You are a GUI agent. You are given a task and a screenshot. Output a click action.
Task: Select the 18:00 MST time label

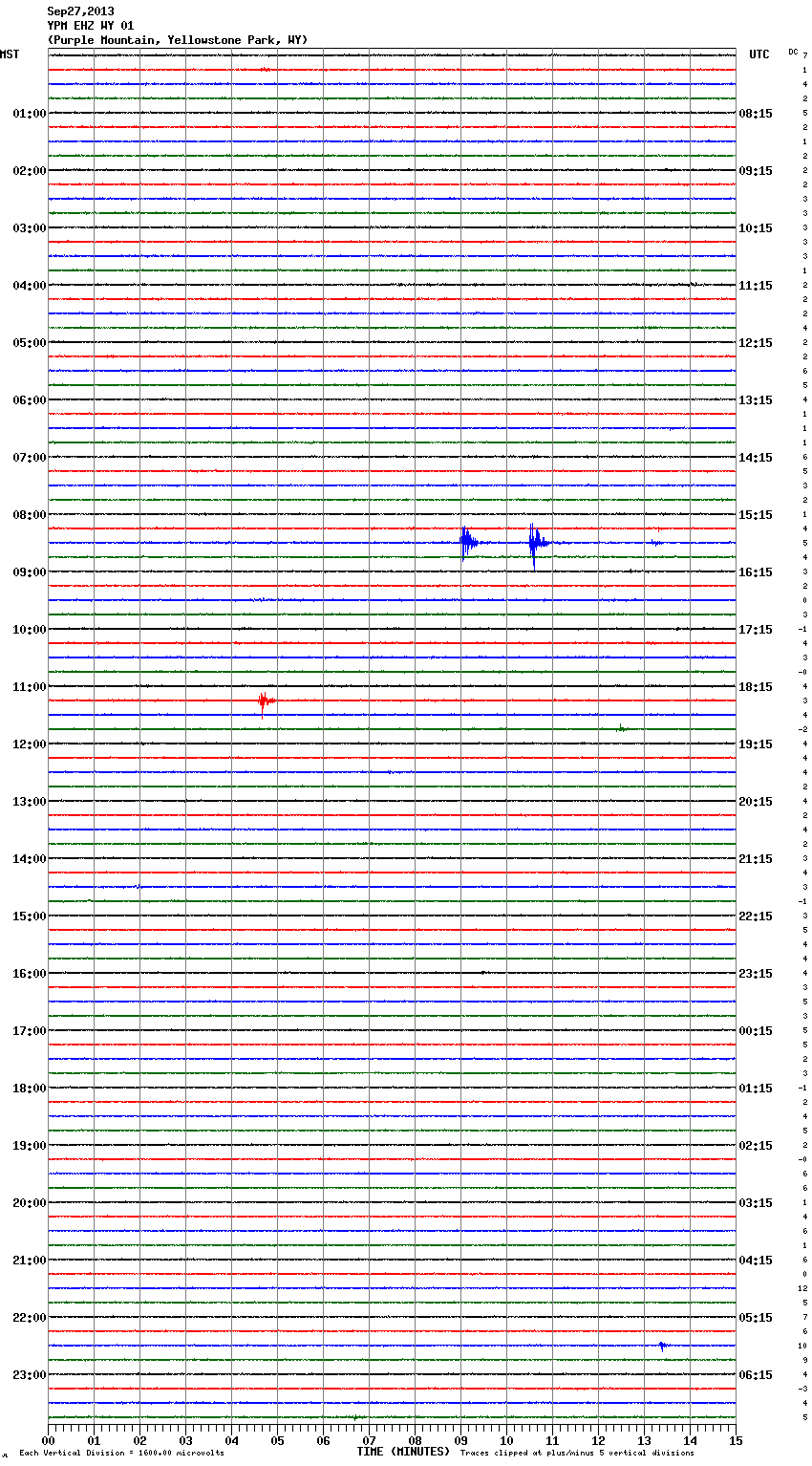(x=29, y=1089)
